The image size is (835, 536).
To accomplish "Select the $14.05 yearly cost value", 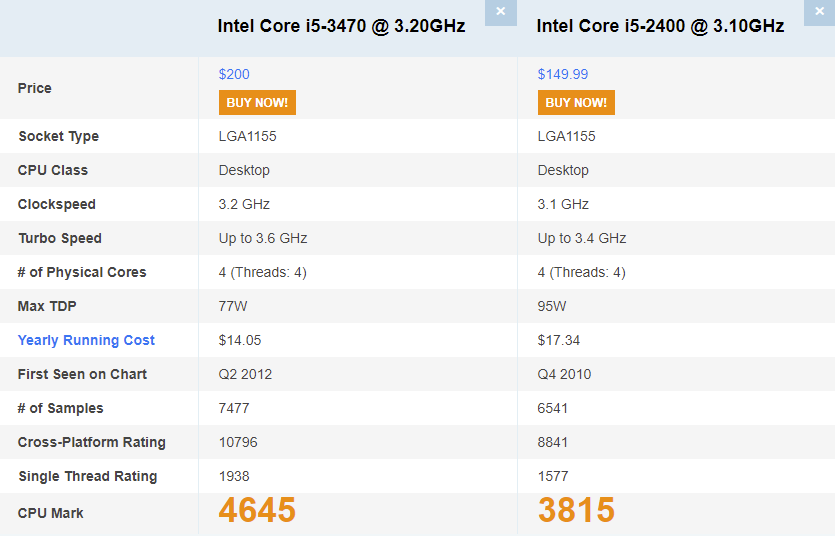I will (240, 340).
